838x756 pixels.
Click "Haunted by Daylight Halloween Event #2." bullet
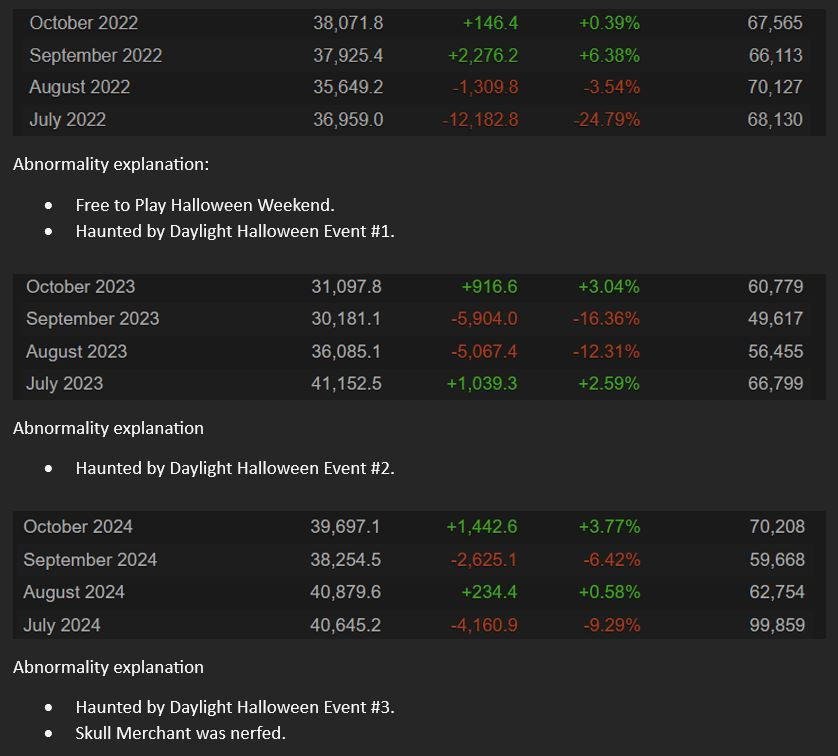click(x=235, y=469)
